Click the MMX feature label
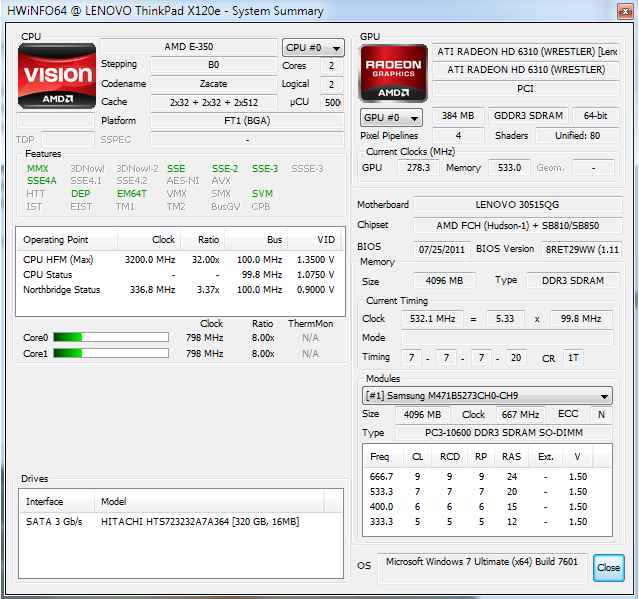 click(37, 169)
